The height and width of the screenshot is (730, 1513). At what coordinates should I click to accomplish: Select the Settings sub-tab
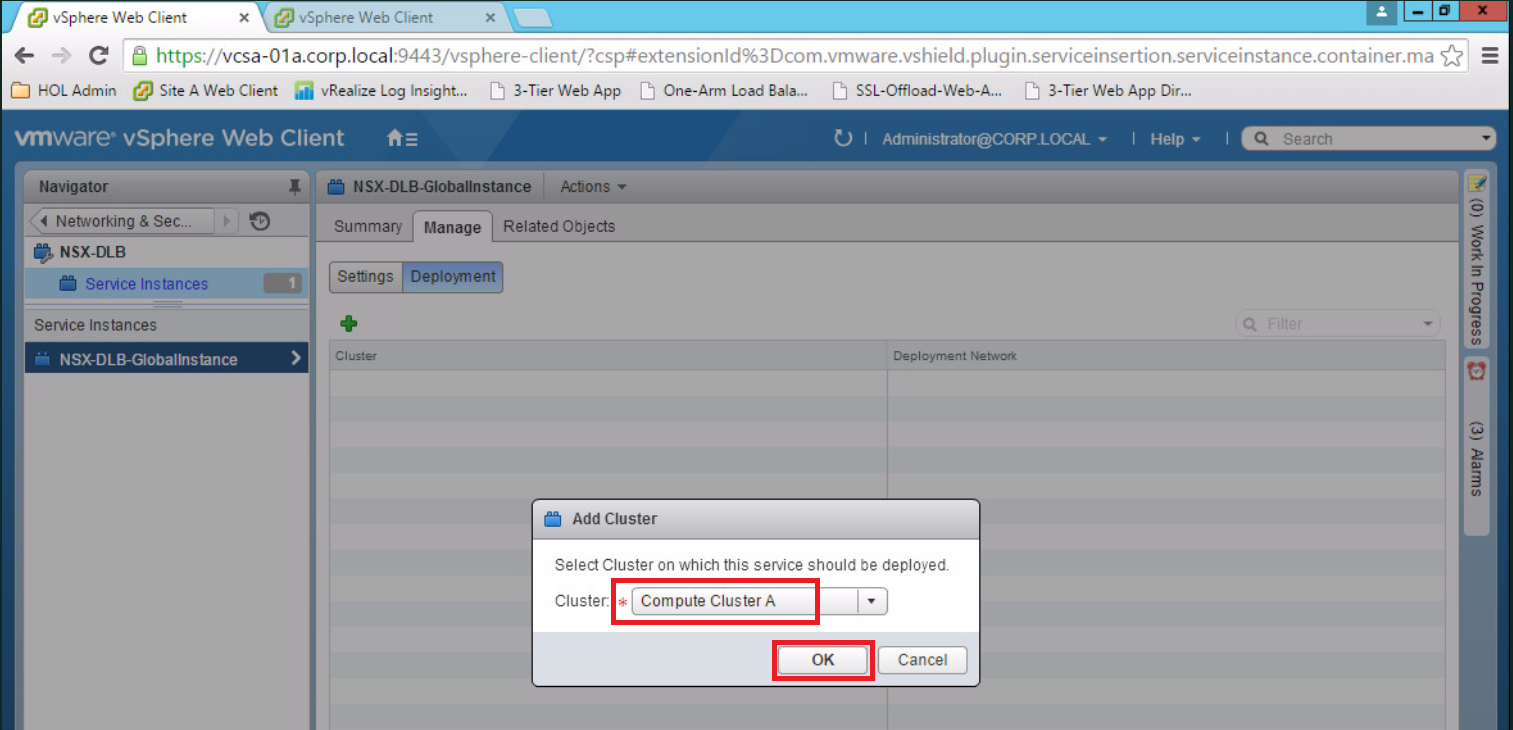click(x=365, y=277)
